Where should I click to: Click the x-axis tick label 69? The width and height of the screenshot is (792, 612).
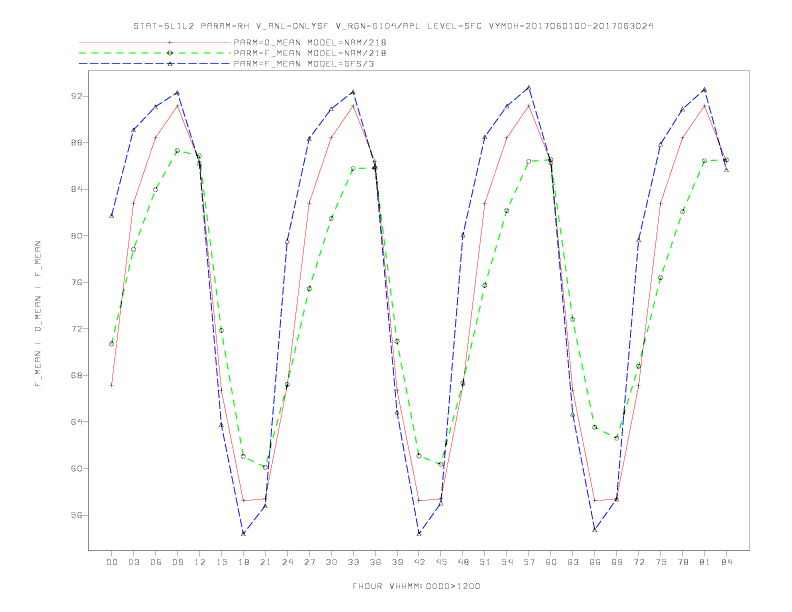617,562
